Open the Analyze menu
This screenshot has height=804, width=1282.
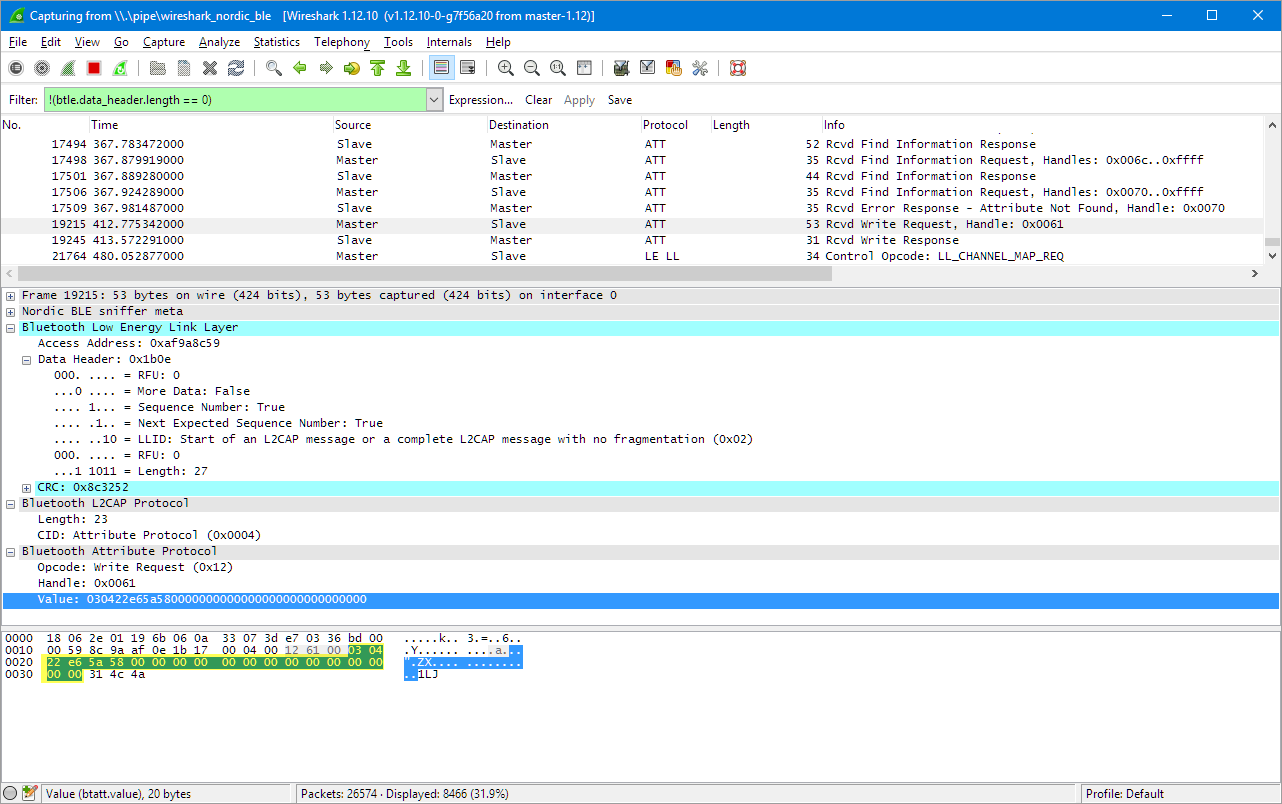click(219, 42)
